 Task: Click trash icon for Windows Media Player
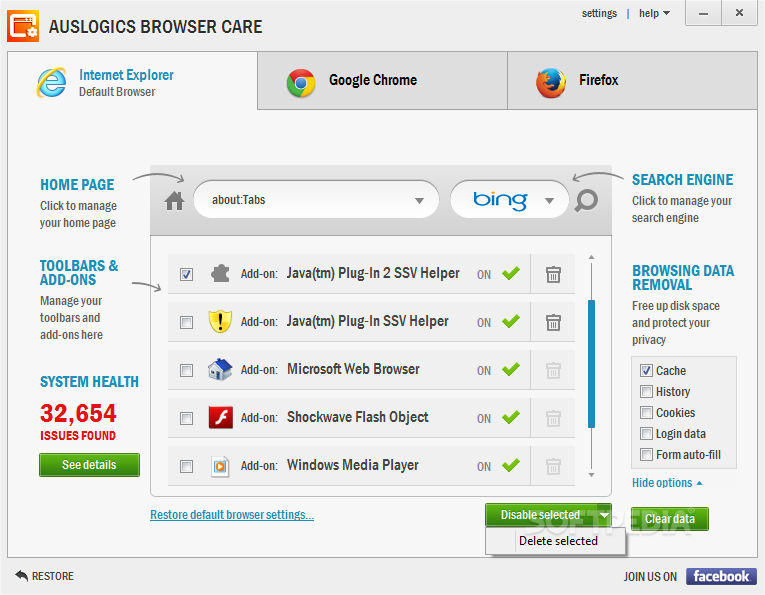(x=553, y=466)
